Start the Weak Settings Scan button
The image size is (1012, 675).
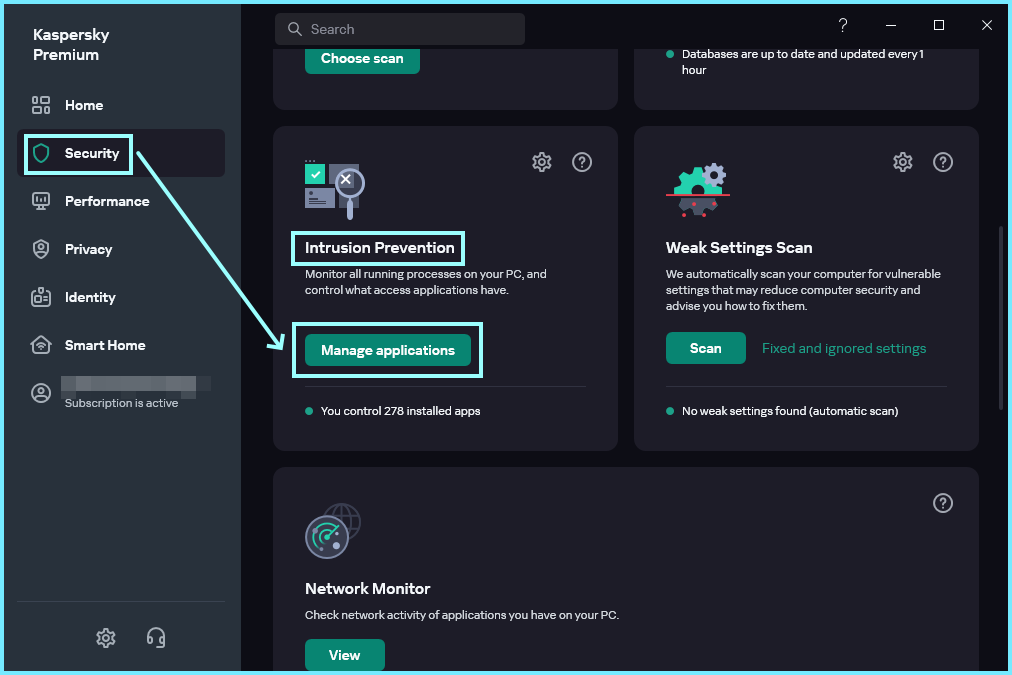[705, 348]
